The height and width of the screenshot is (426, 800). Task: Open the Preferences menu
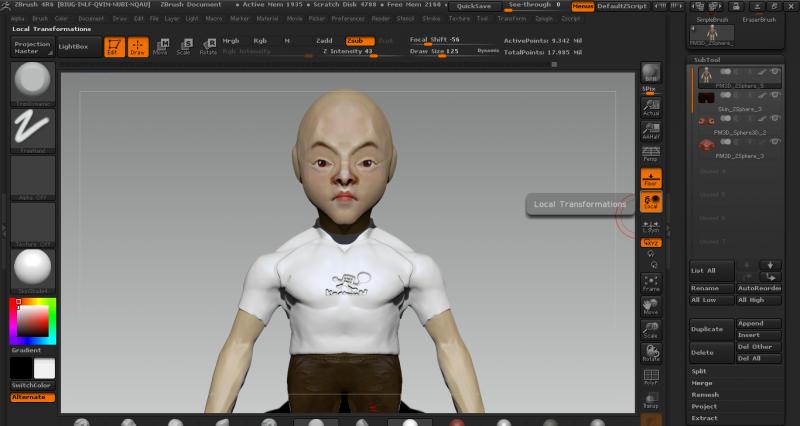tap(348, 18)
